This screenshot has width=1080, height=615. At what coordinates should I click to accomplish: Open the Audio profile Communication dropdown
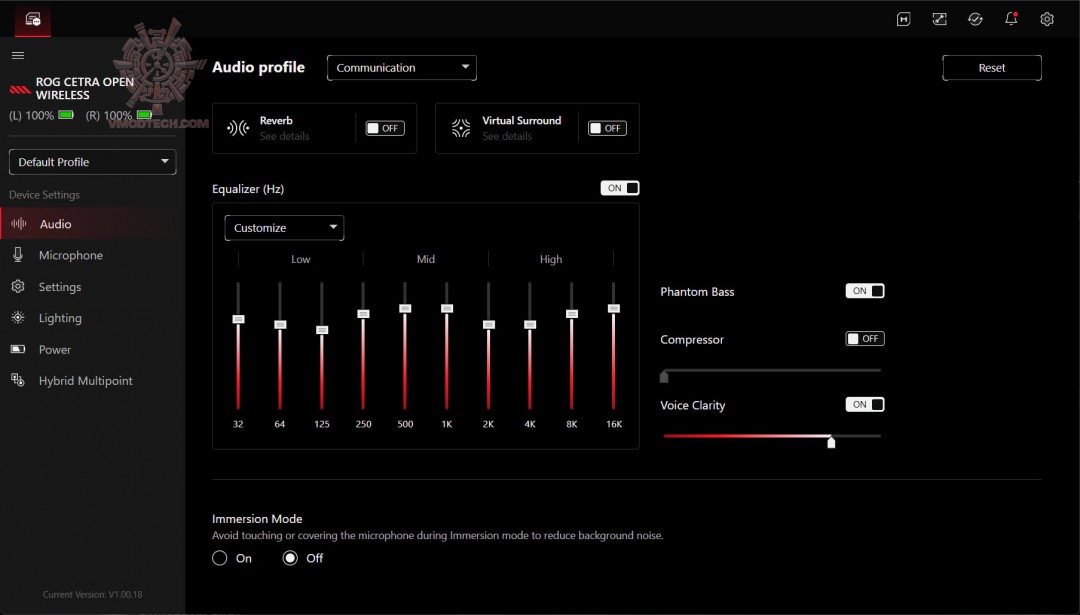pos(402,67)
